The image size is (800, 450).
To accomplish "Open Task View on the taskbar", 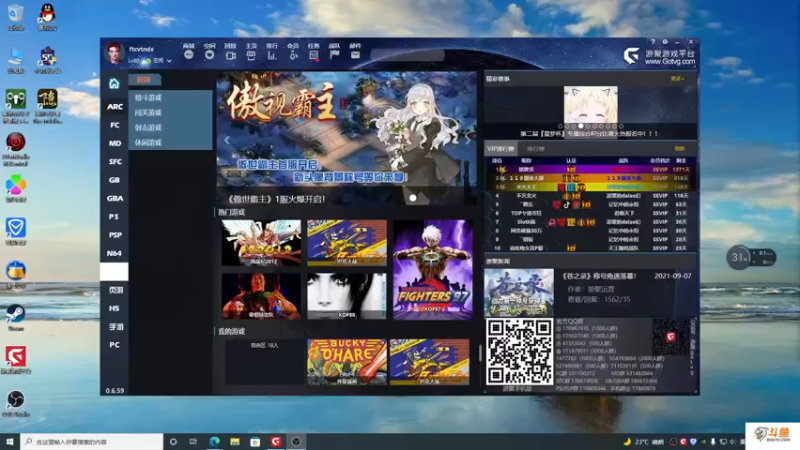I will click(x=193, y=442).
